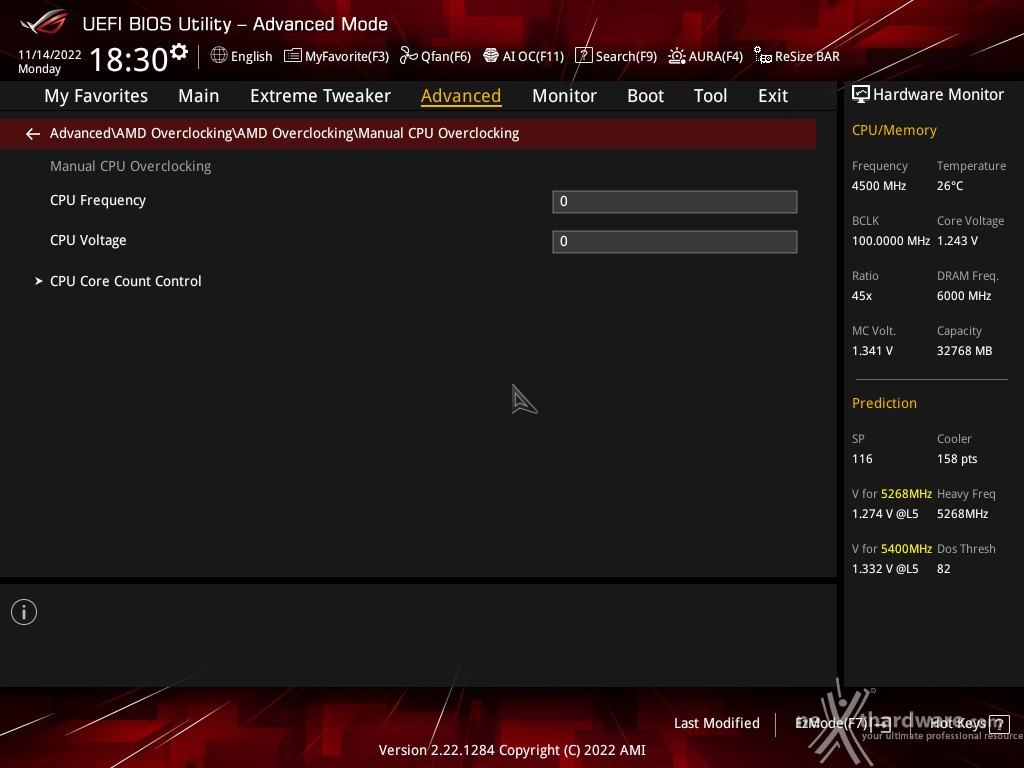Switch to the Main tab

tap(199, 96)
